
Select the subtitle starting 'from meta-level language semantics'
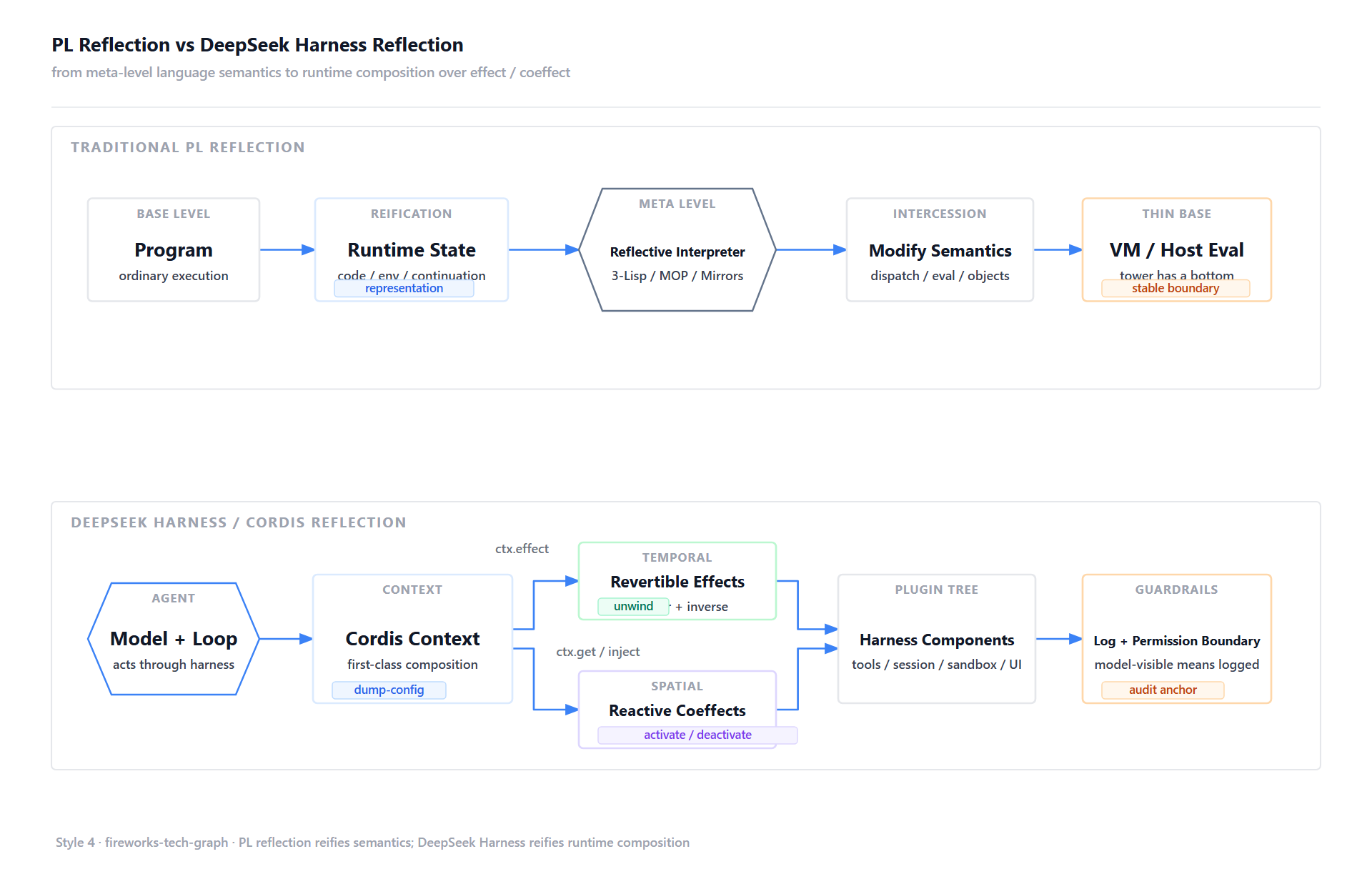tap(311, 72)
